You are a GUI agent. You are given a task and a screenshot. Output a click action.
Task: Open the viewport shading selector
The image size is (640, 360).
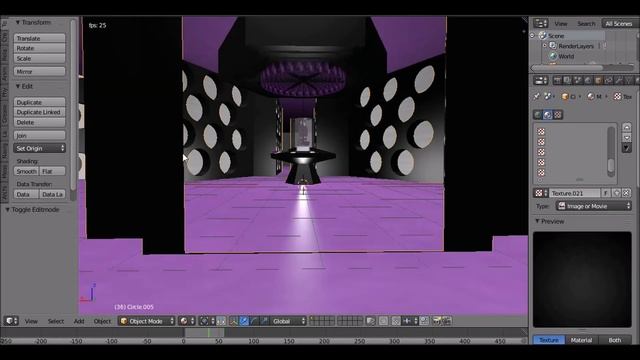187,321
